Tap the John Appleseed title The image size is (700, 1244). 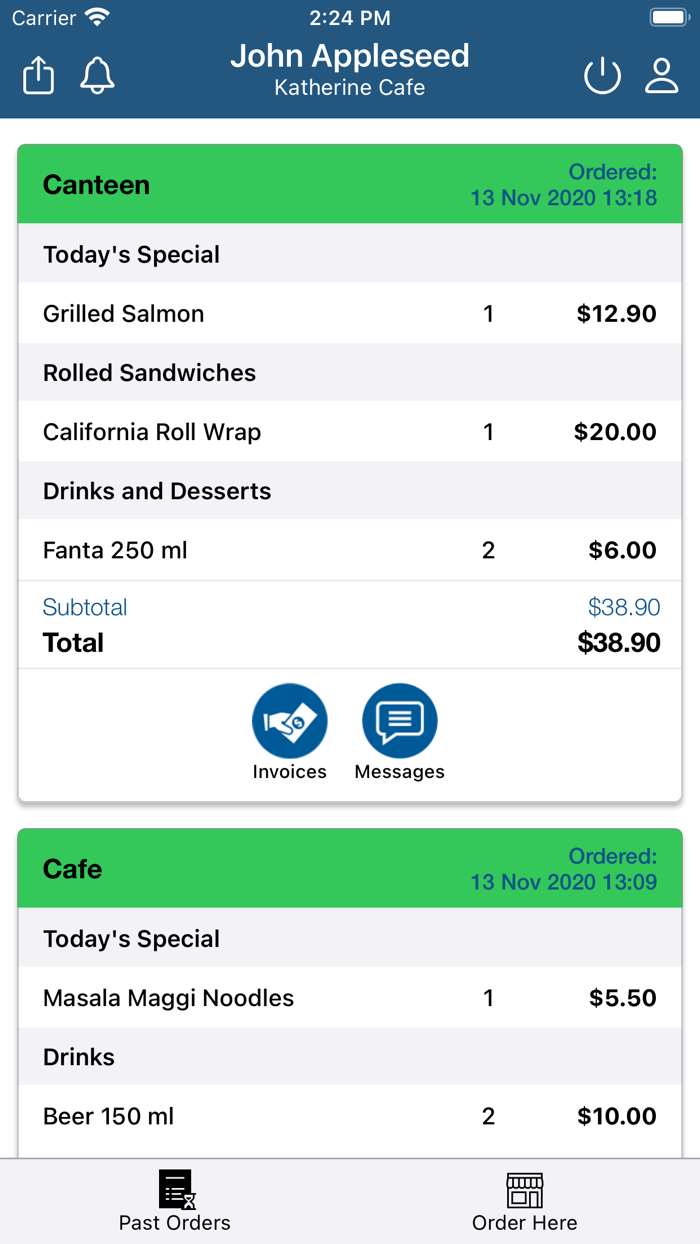[350, 56]
